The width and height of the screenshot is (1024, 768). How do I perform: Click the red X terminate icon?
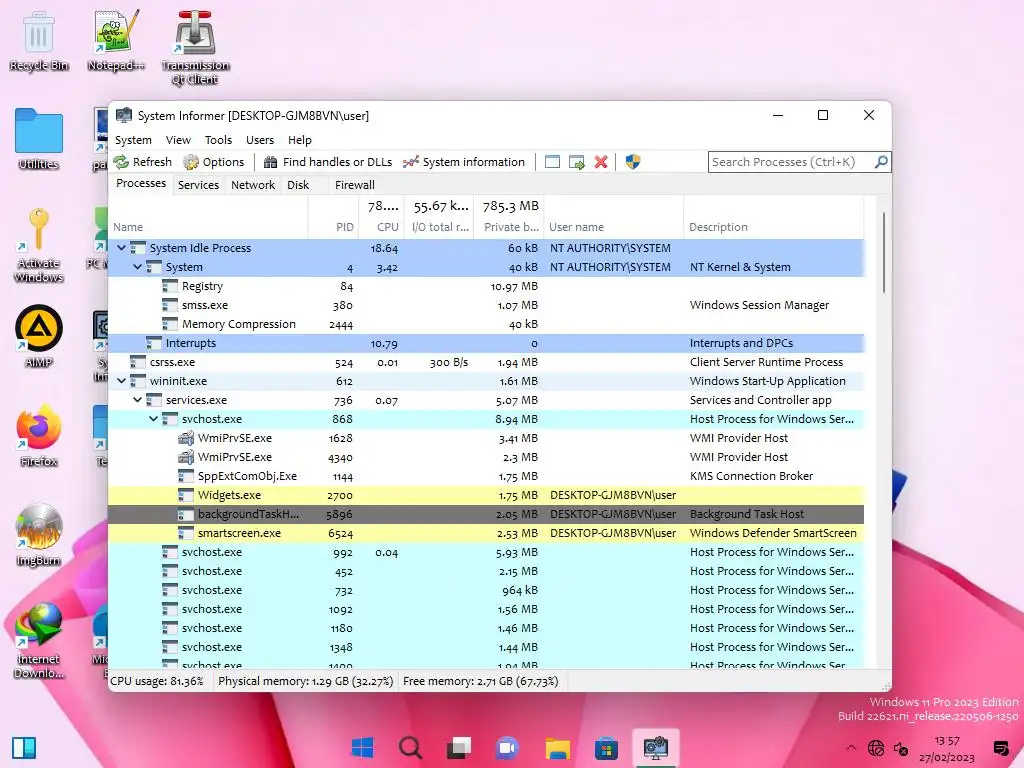coord(601,162)
